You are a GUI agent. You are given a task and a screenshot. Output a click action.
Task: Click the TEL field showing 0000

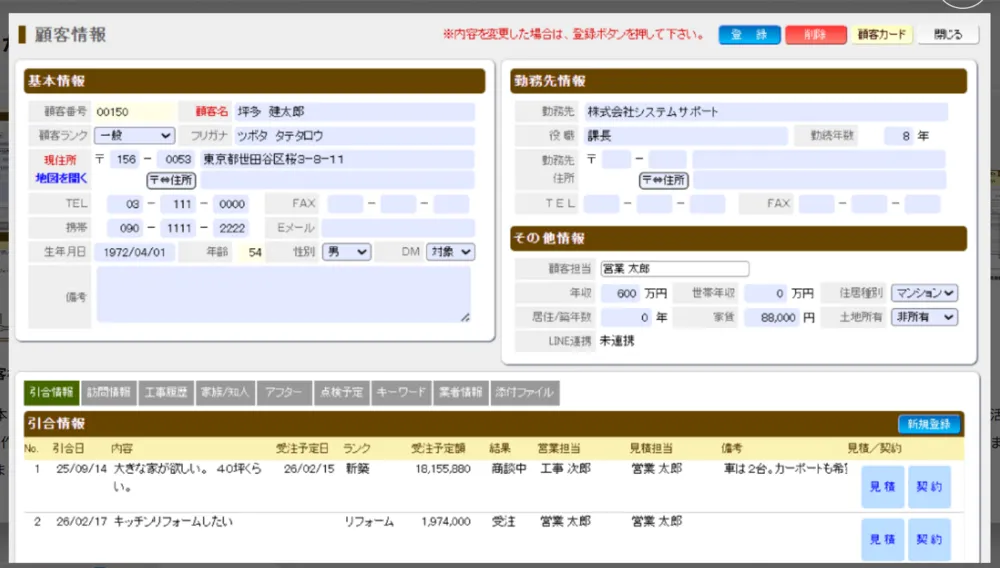(231, 204)
